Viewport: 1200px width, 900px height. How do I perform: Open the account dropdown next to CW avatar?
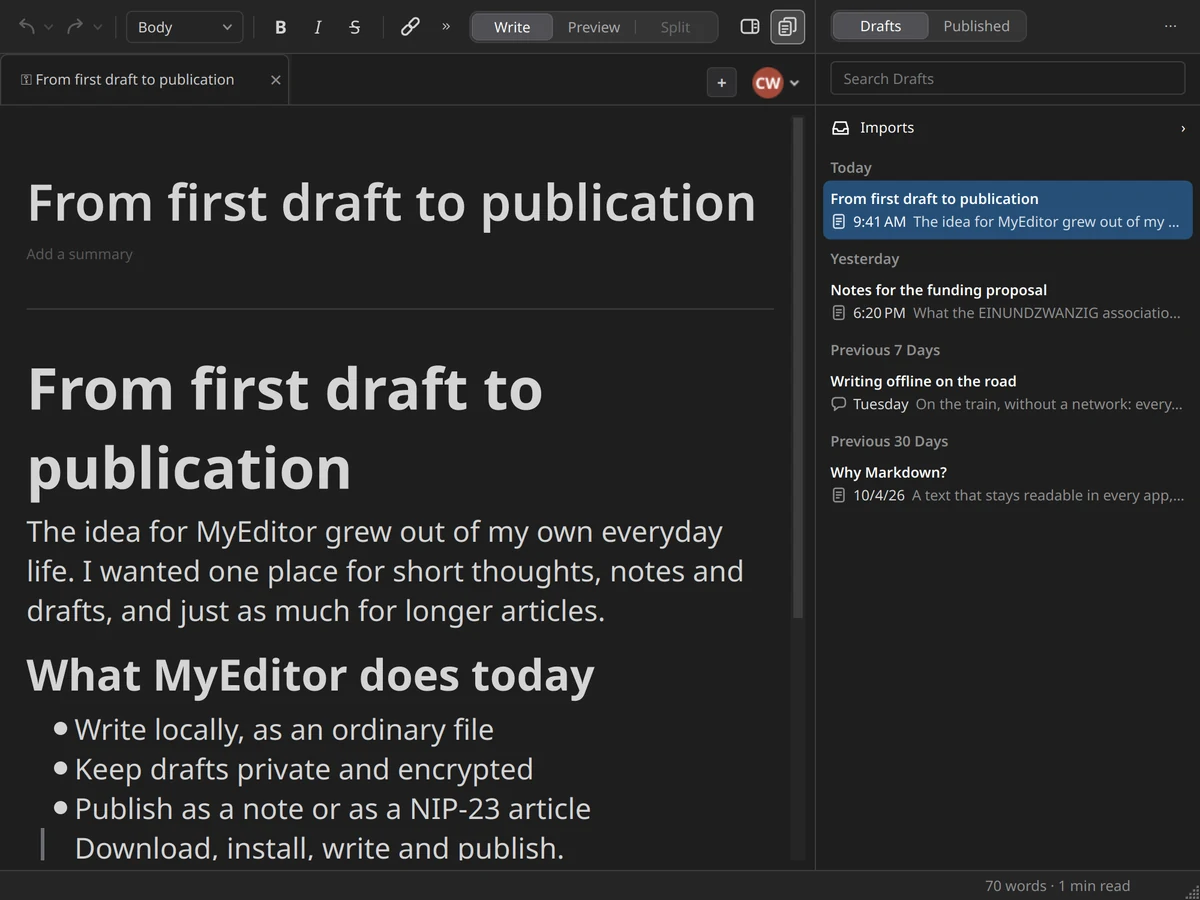pos(795,83)
